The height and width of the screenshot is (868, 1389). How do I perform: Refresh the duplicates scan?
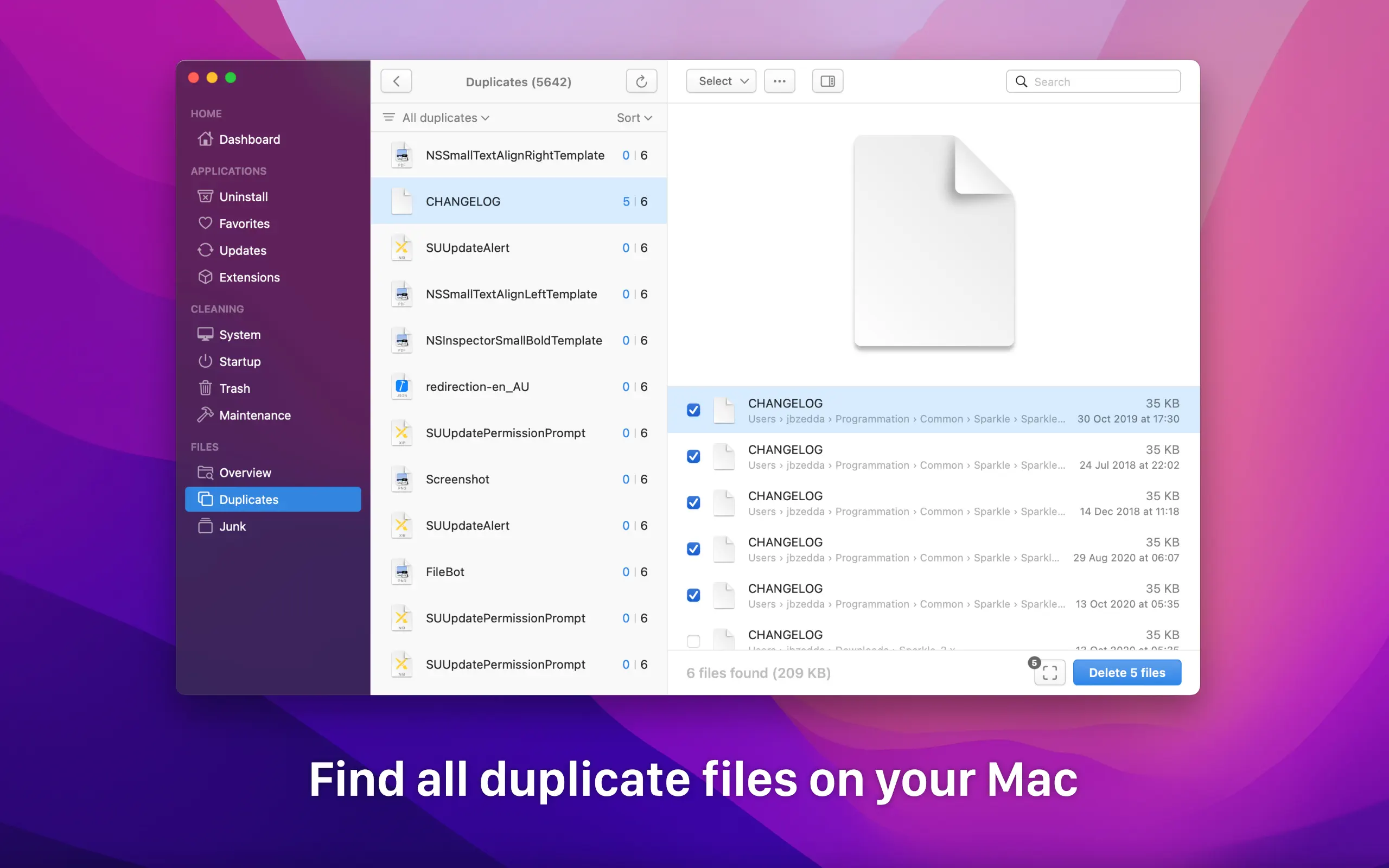point(641,81)
